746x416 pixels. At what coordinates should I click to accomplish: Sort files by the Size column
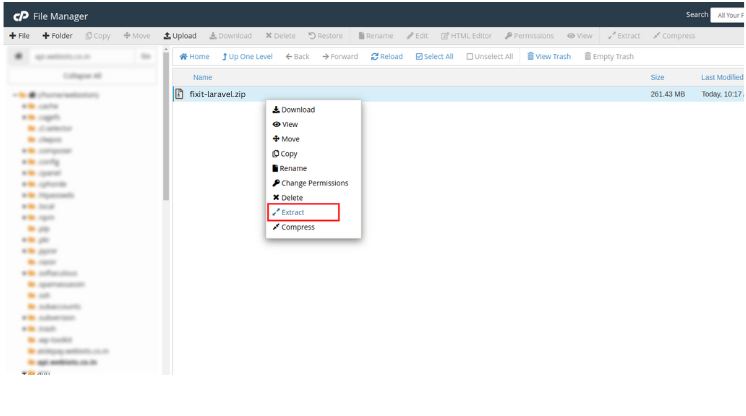pyautogui.click(x=657, y=77)
